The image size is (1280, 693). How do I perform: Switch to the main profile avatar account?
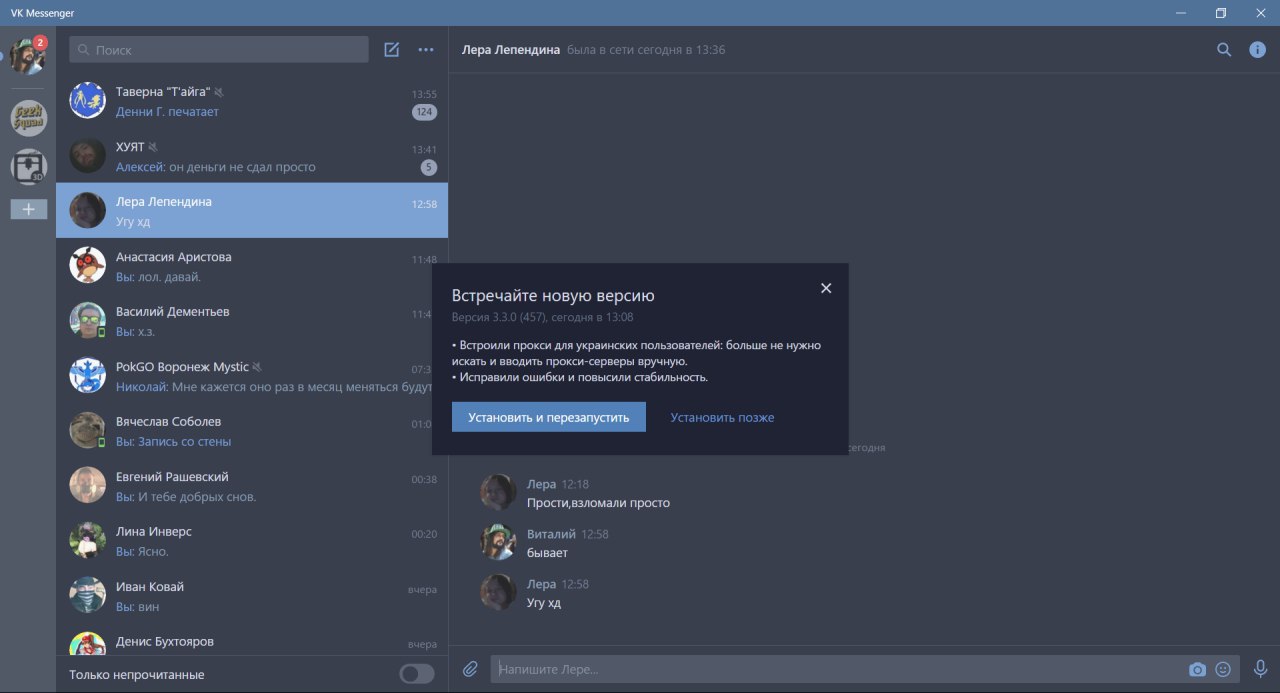(28, 57)
